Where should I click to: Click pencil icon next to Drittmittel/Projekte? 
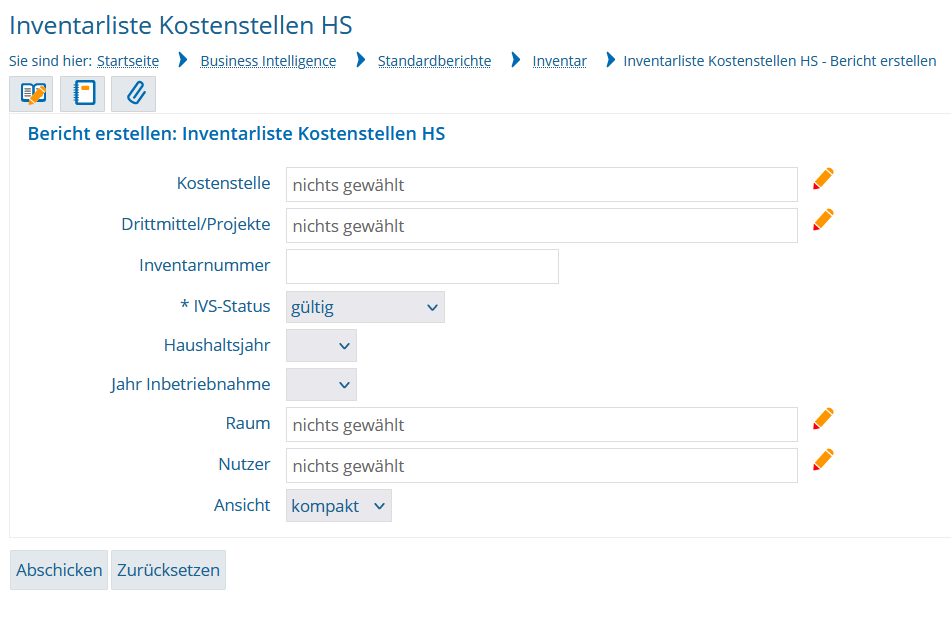click(x=823, y=220)
